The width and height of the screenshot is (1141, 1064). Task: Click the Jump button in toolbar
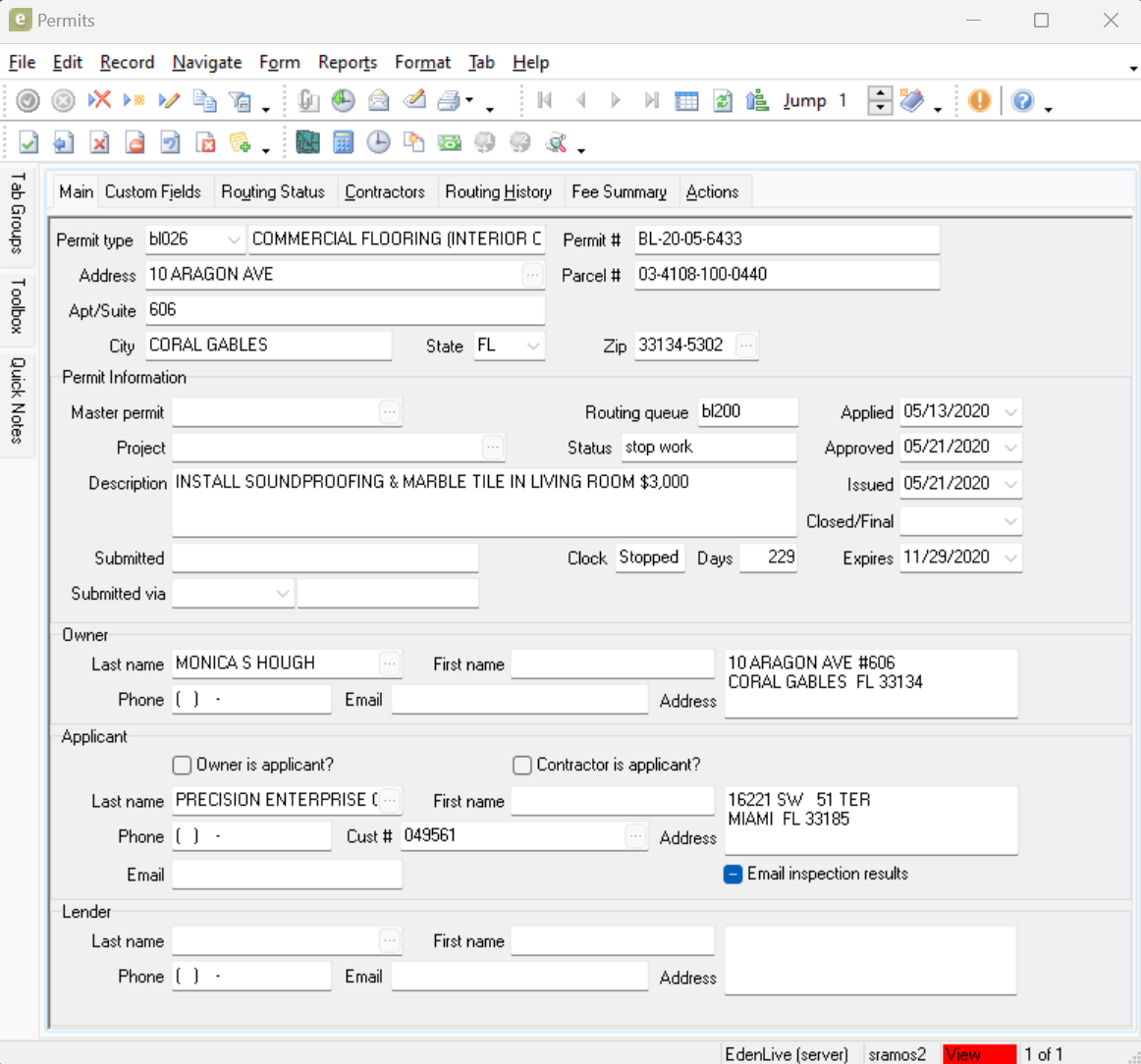tap(804, 100)
